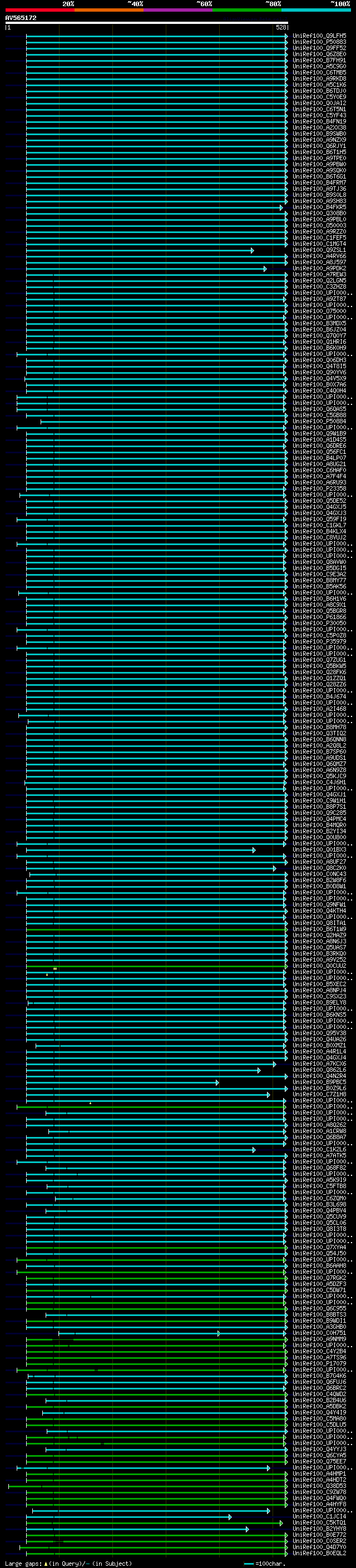The width and height of the screenshot is (356, 1568).
Task: Click the alignment arrowhead of A9PDK2
Action: click(265, 269)
